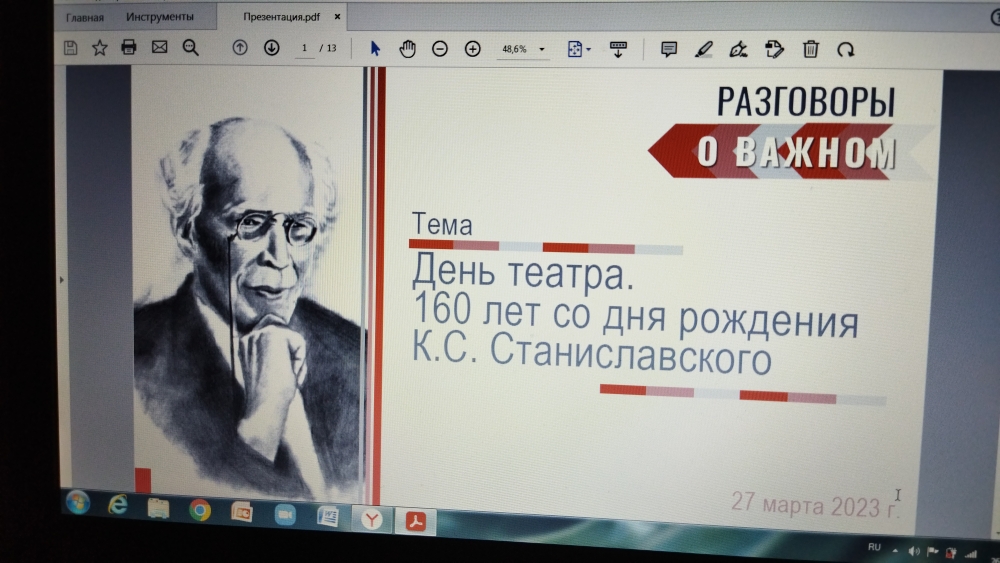Open Google Chrome from the taskbar
This screenshot has width=1000, height=563.
point(200,510)
